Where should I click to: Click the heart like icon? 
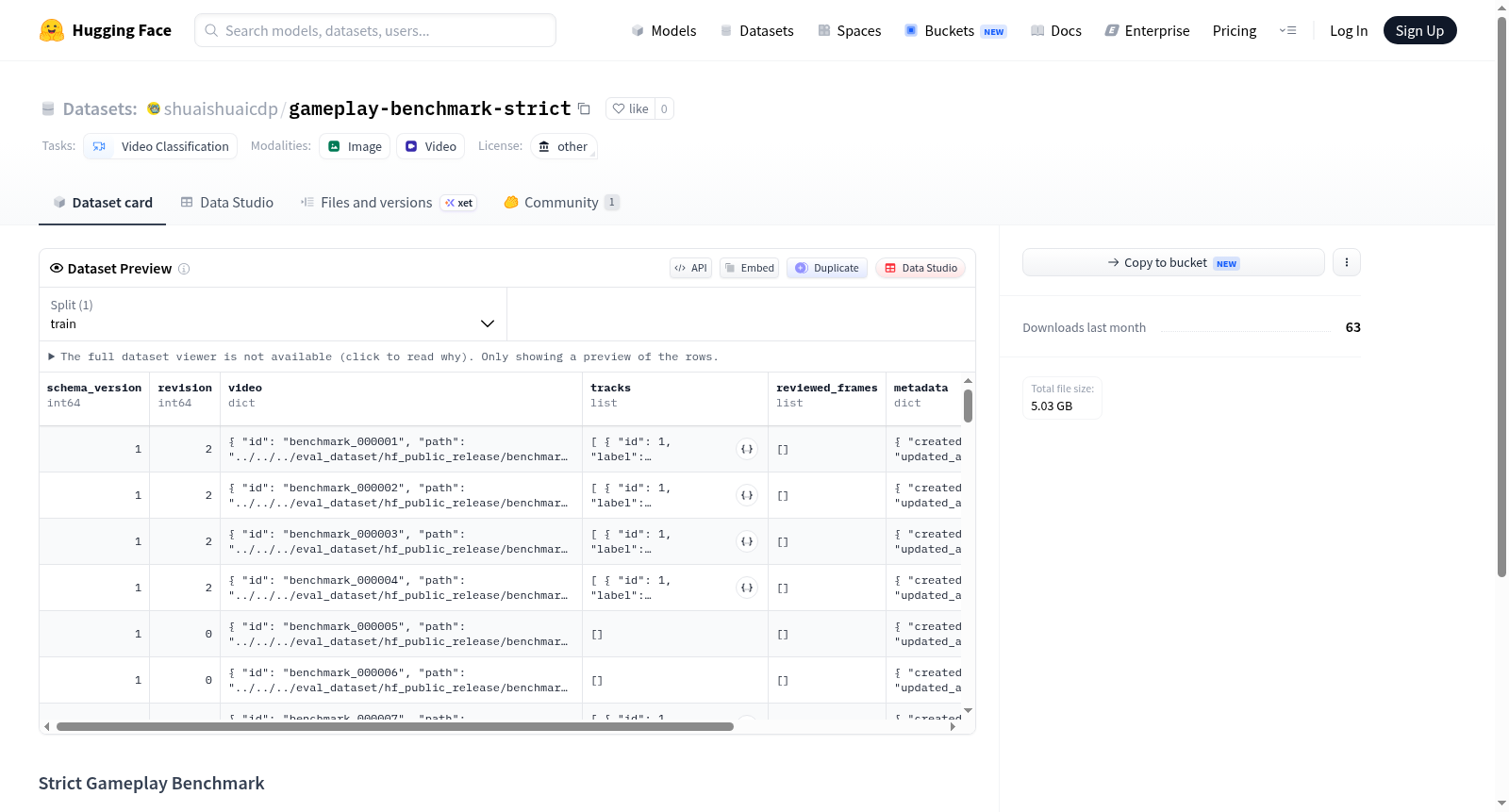tap(619, 108)
